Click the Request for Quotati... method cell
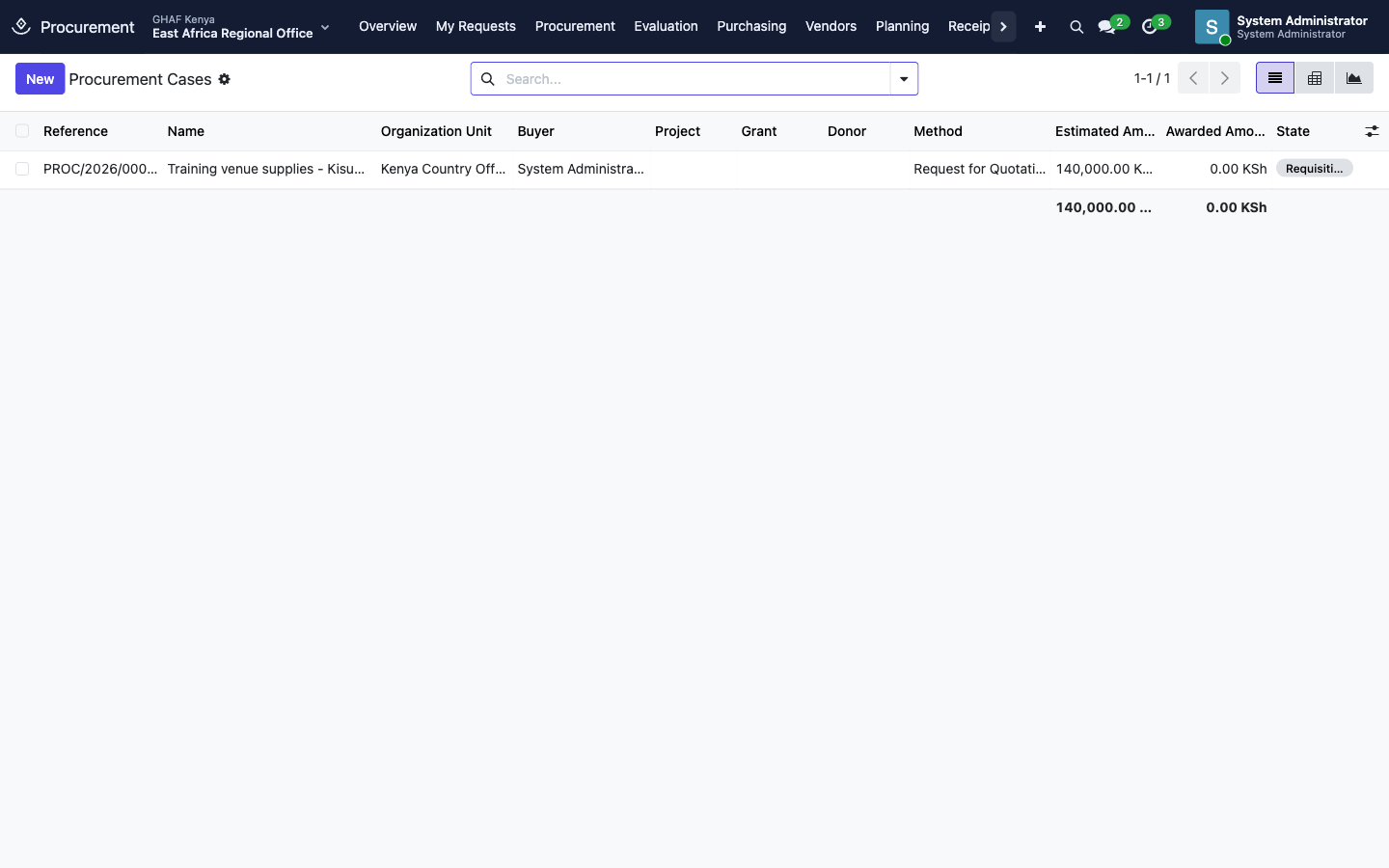1389x868 pixels. tap(979, 169)
